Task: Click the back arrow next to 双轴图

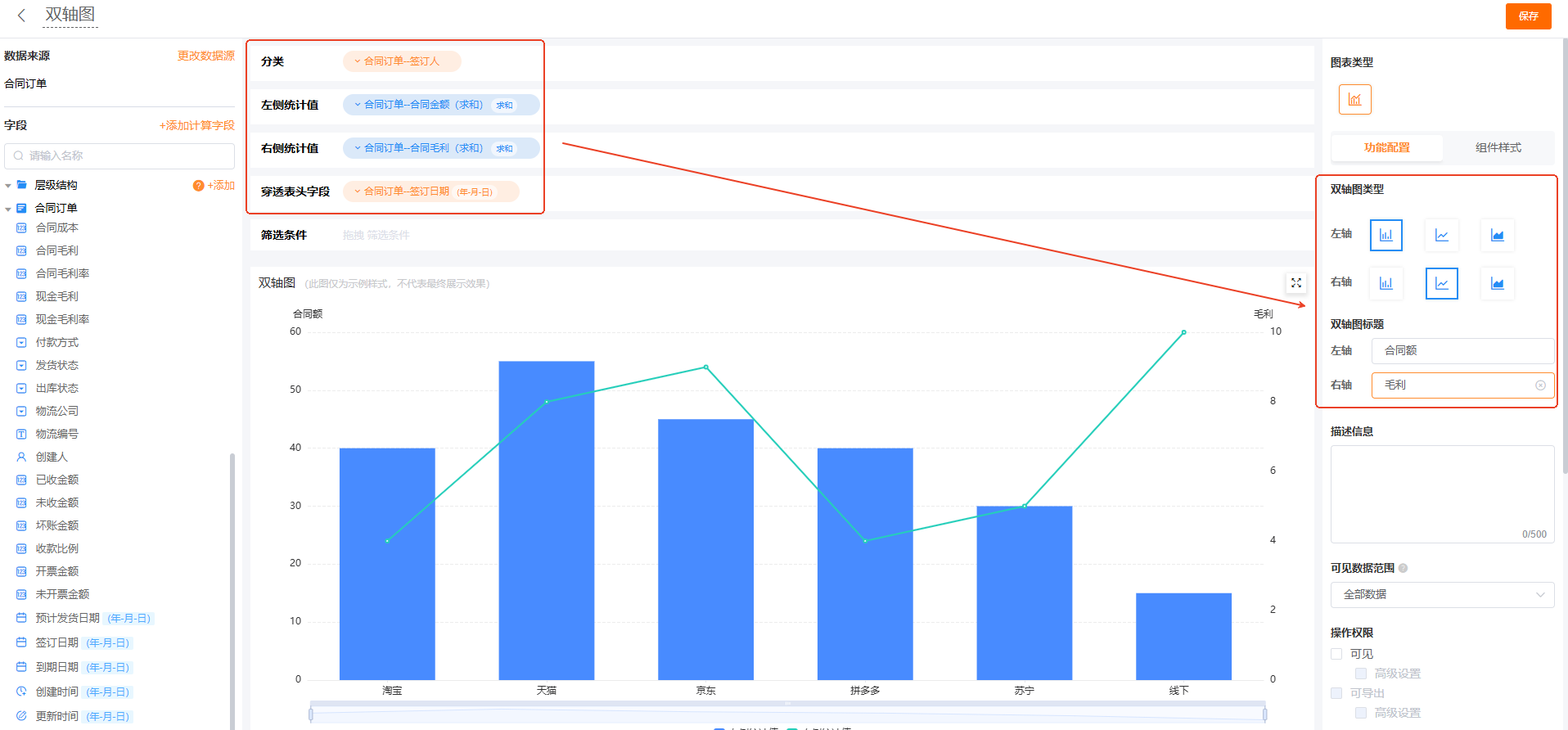Action: pos(21,16)
